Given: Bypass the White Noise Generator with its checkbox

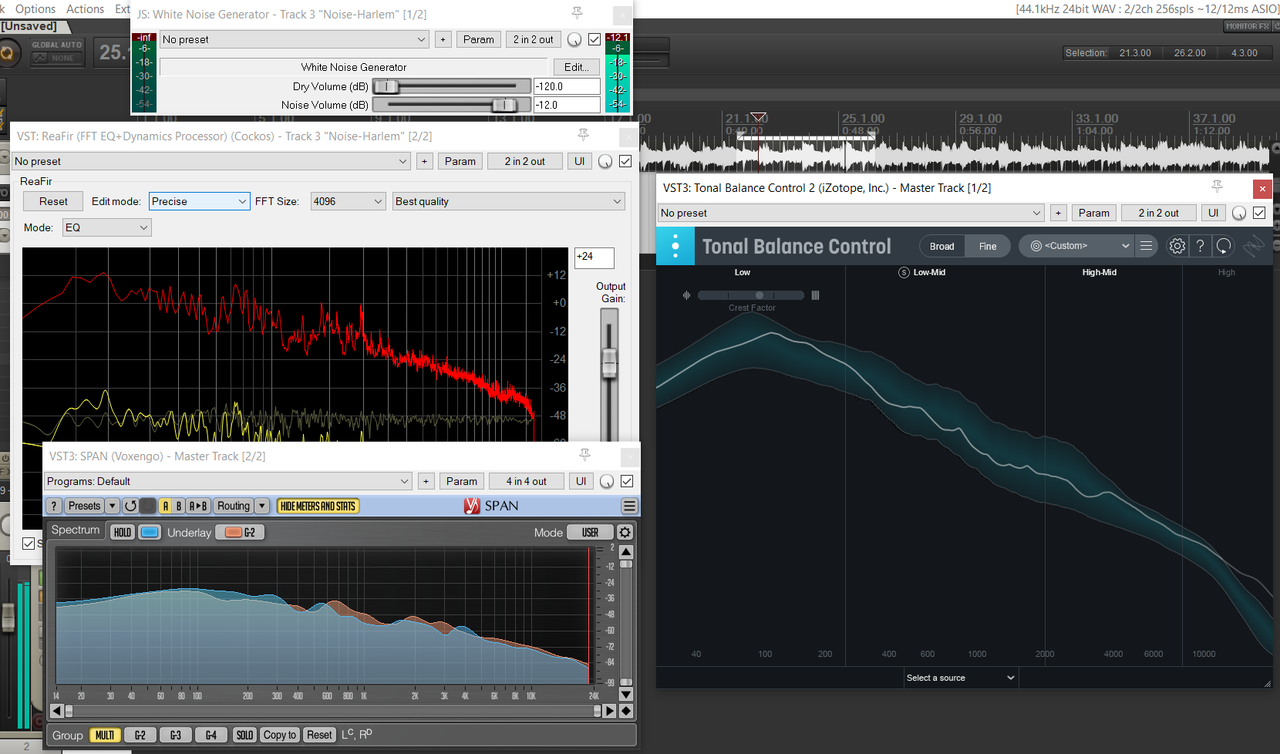Looking at the screenshot, I should [595, 39].
